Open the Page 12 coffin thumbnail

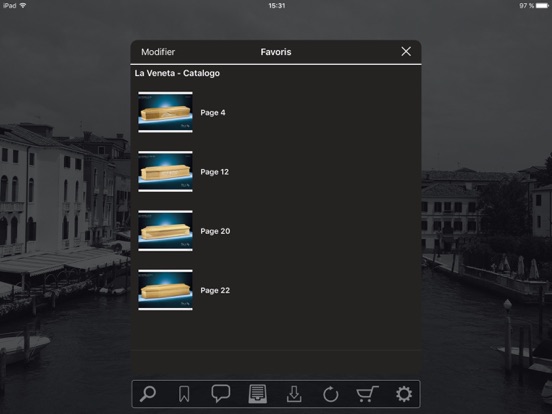tap(165, 171)
